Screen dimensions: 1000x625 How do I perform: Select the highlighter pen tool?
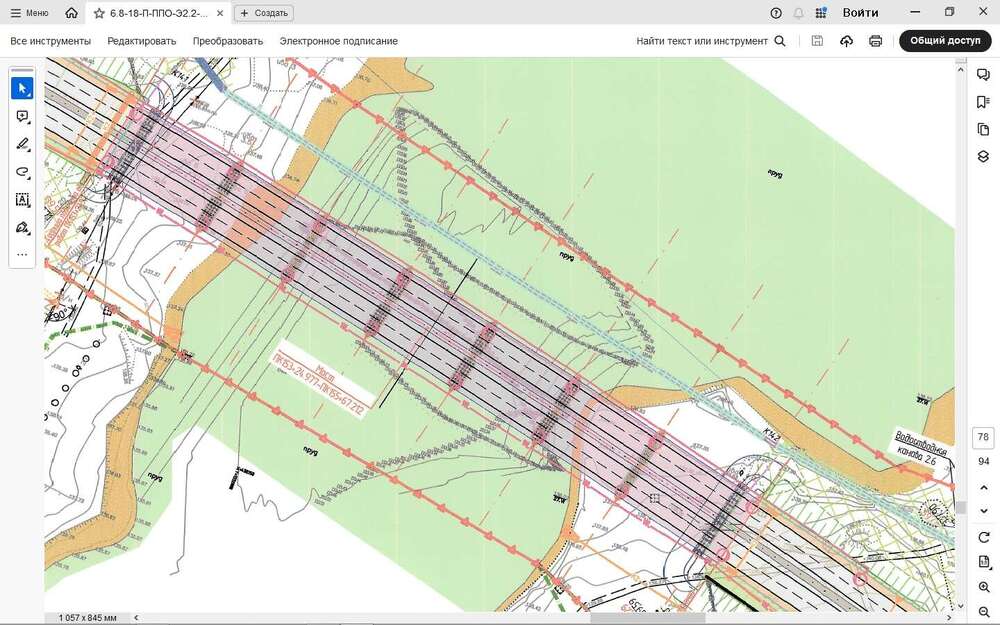[x=22, y=144]
